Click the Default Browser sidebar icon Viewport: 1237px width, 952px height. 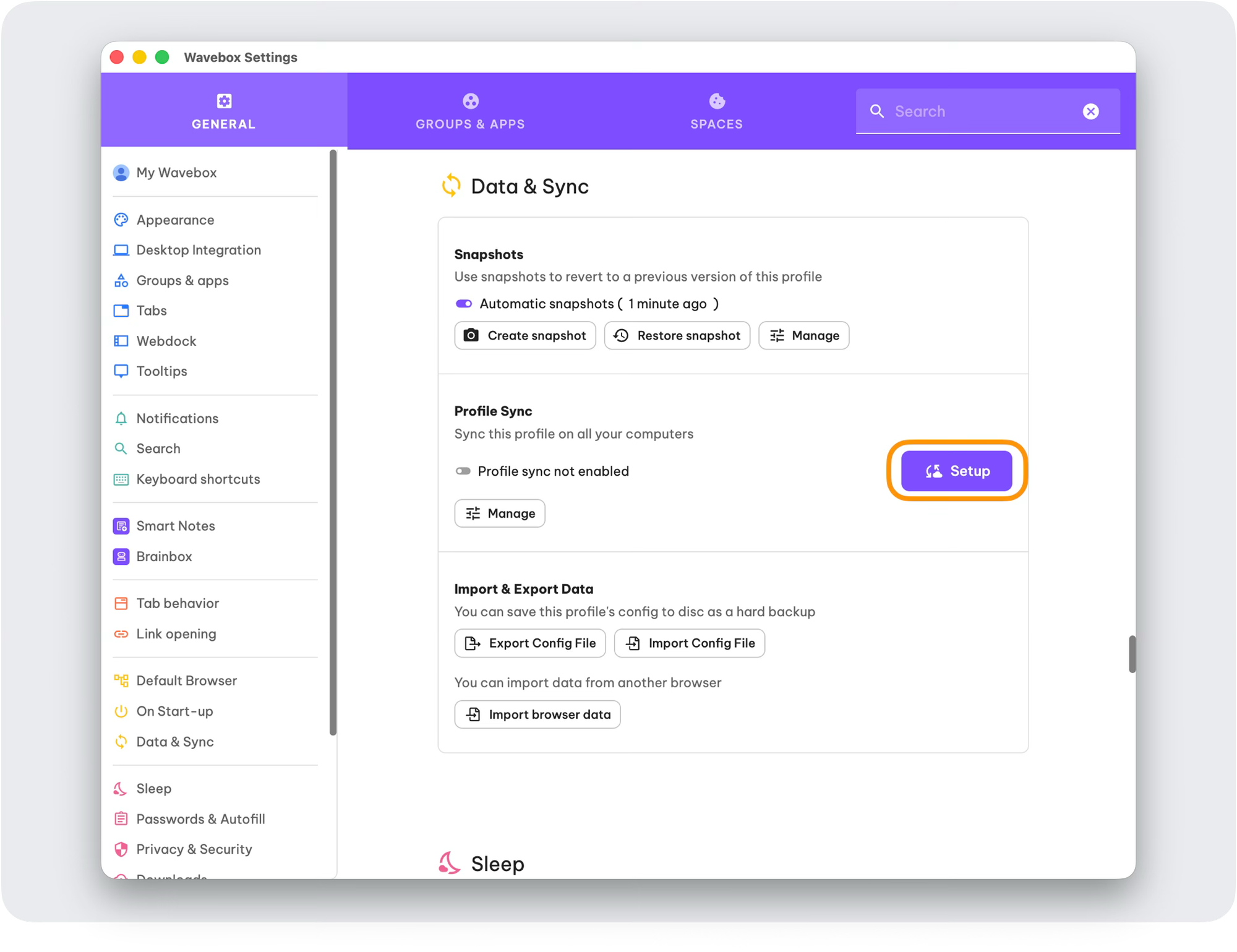pyautogui.click(x=121, y=680)
